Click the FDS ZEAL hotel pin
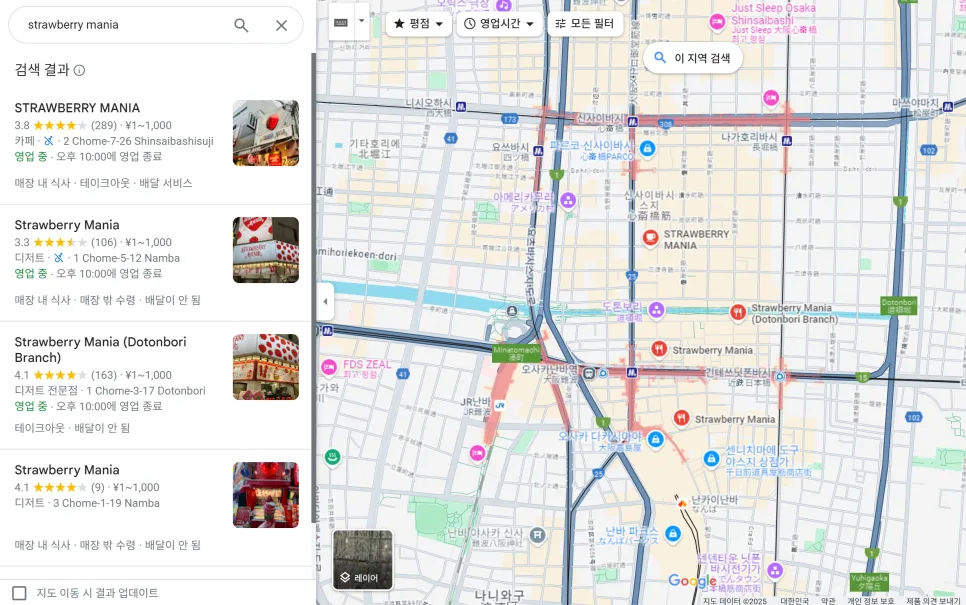This screenshot has width=966, height=605. 329,368
